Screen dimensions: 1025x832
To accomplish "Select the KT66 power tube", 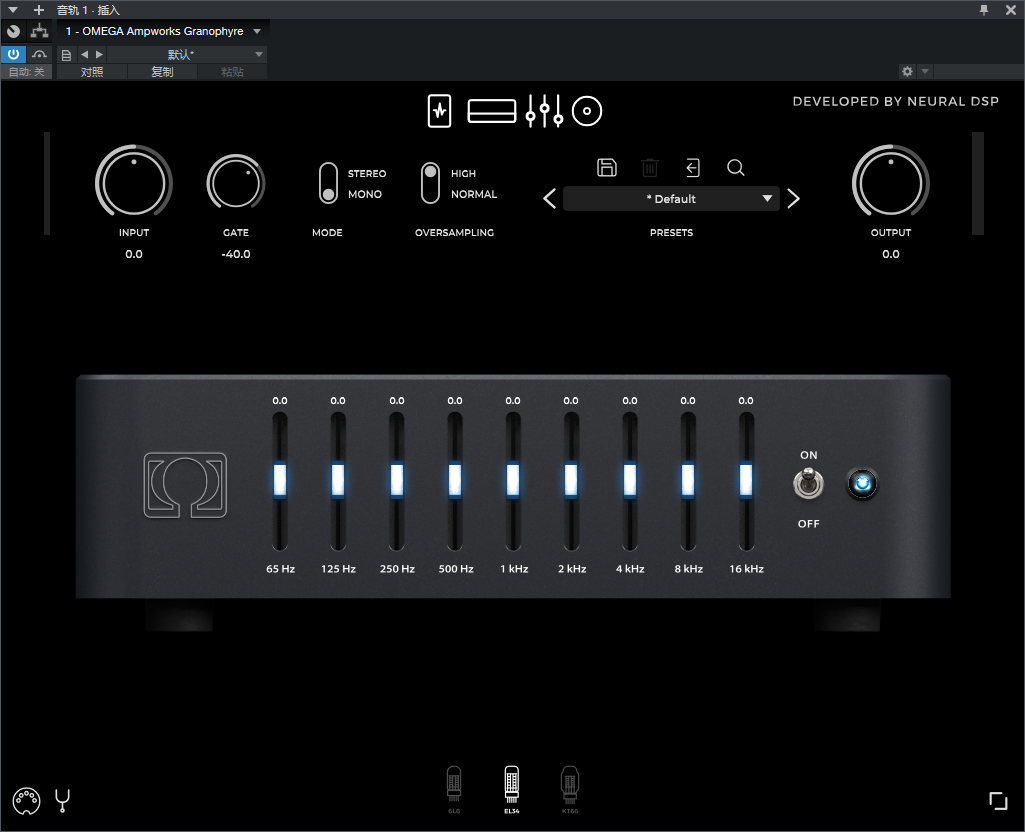I will point(570,790).
